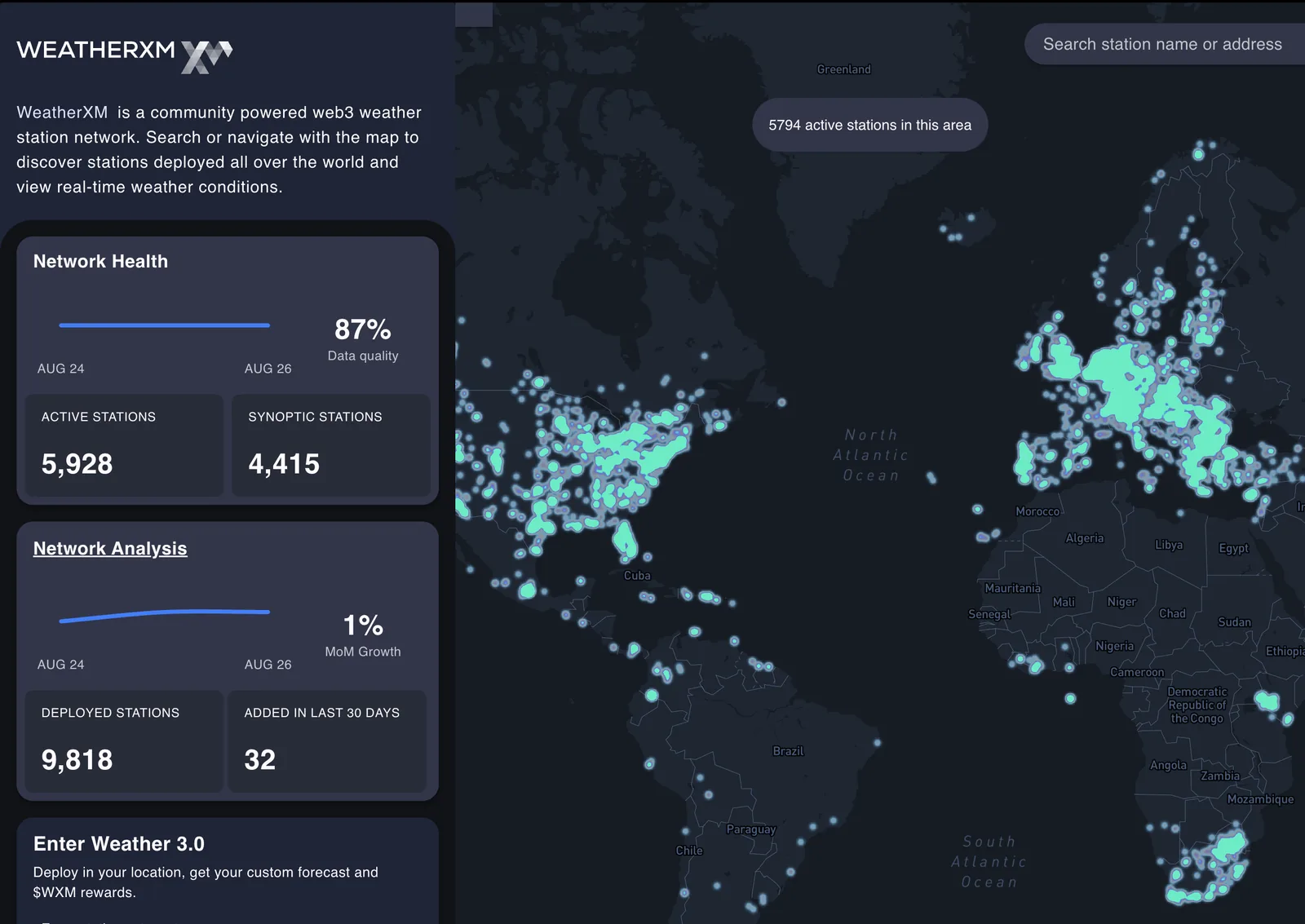The image size is (1305, 924).
Task: Click the search station name or address field
Action: [x=1165, y=44]
